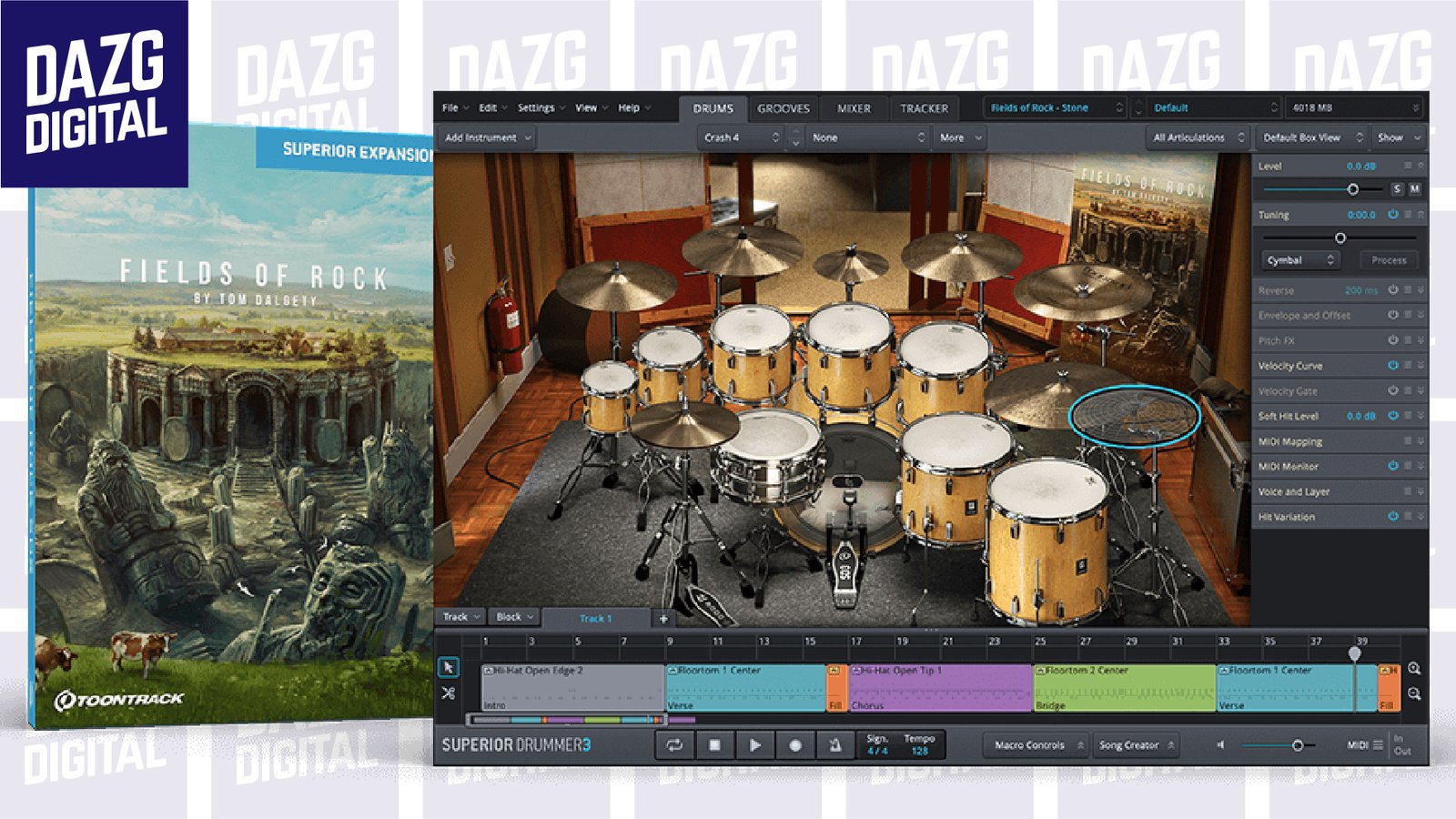
Task: Zoom in on the song timeline
Action: point(1414,669)
